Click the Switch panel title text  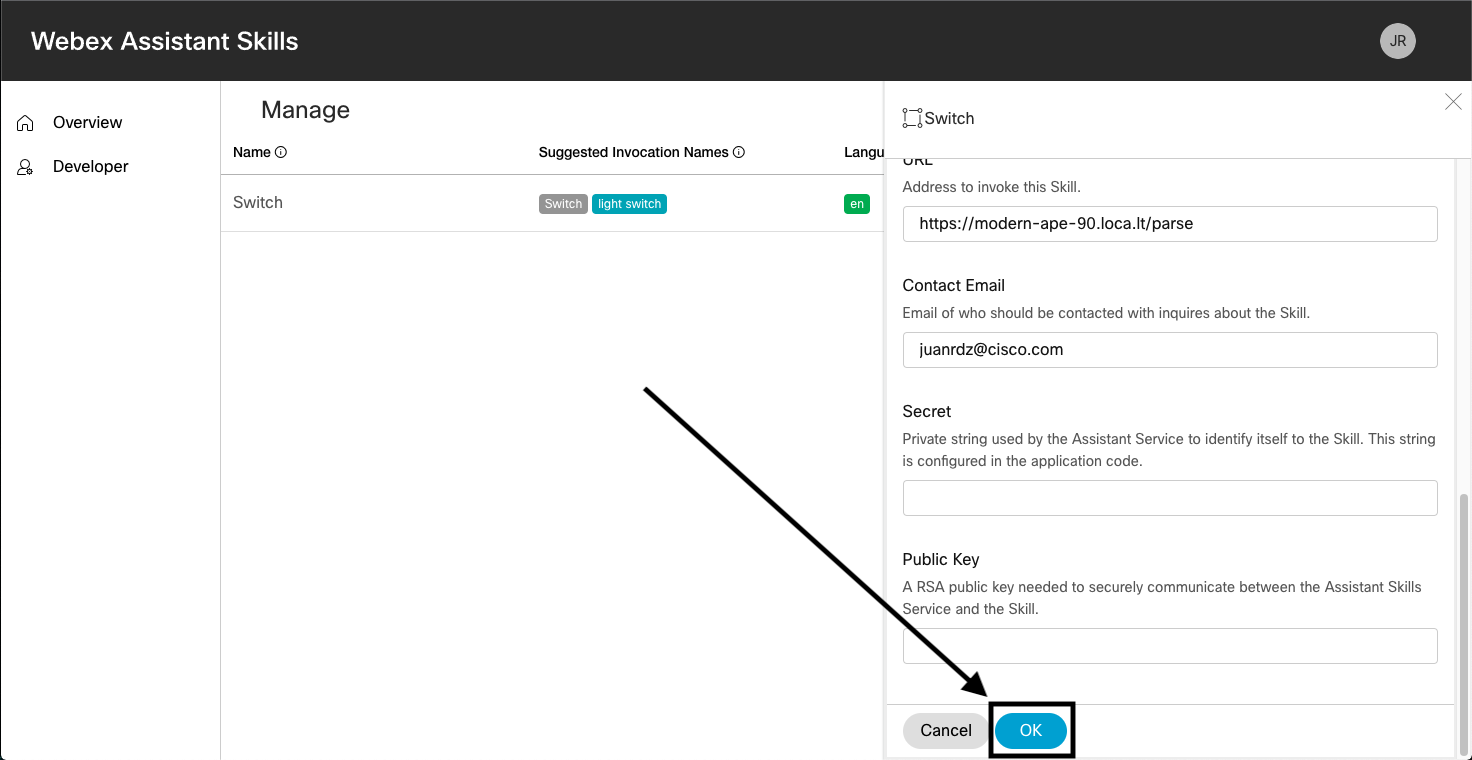pyautogui.click(x=949, y=118)
